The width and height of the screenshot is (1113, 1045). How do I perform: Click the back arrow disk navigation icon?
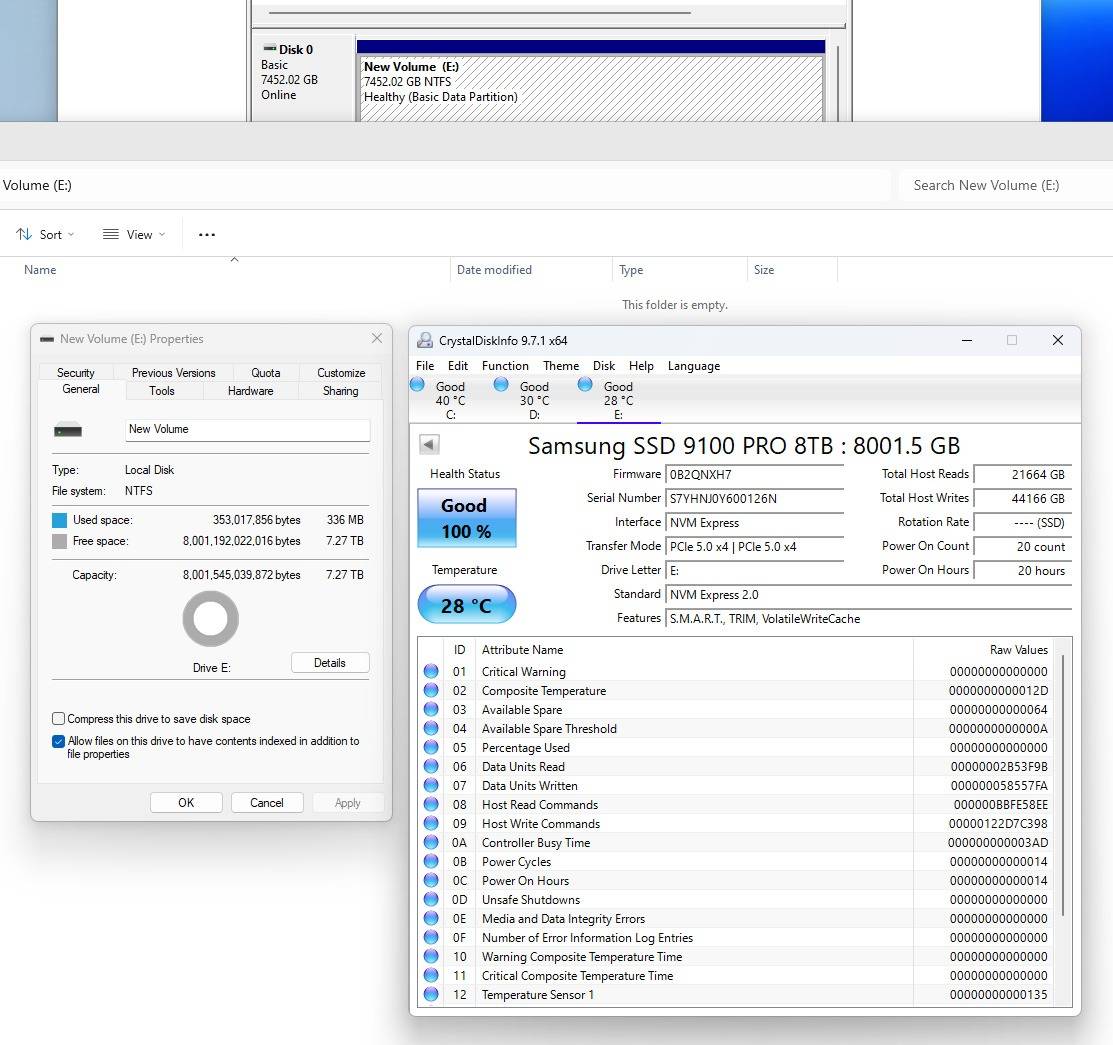[x=429, y=445]
